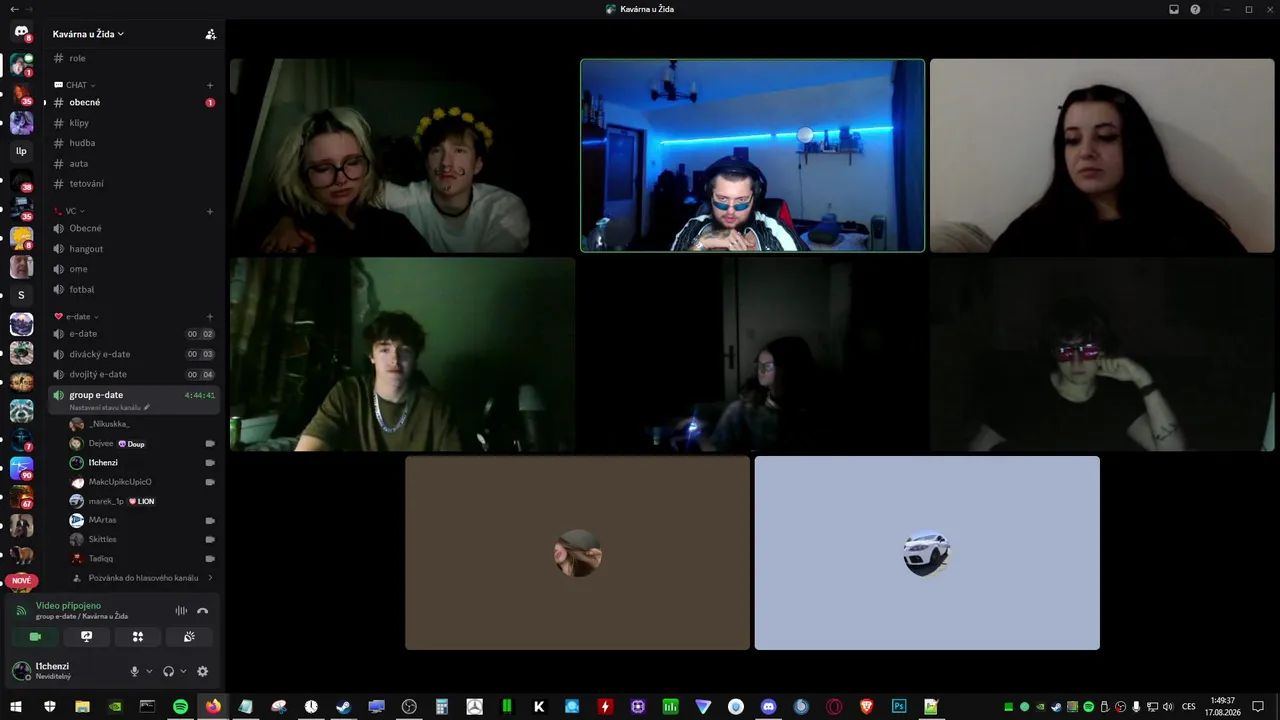Viewport: 1280px width, 720px height.
Task: Open noise suppression settings icon
Action: [x=181, y=610]
